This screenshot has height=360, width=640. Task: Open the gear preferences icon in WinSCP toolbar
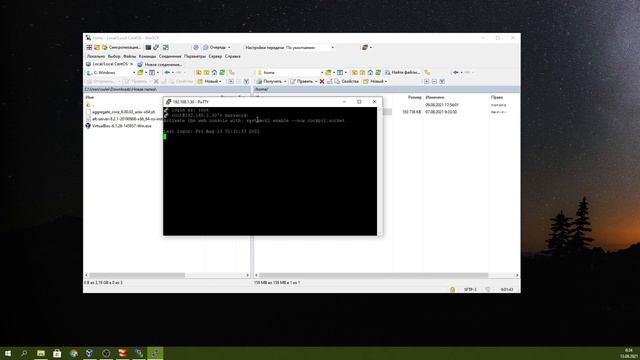[196, 47]
